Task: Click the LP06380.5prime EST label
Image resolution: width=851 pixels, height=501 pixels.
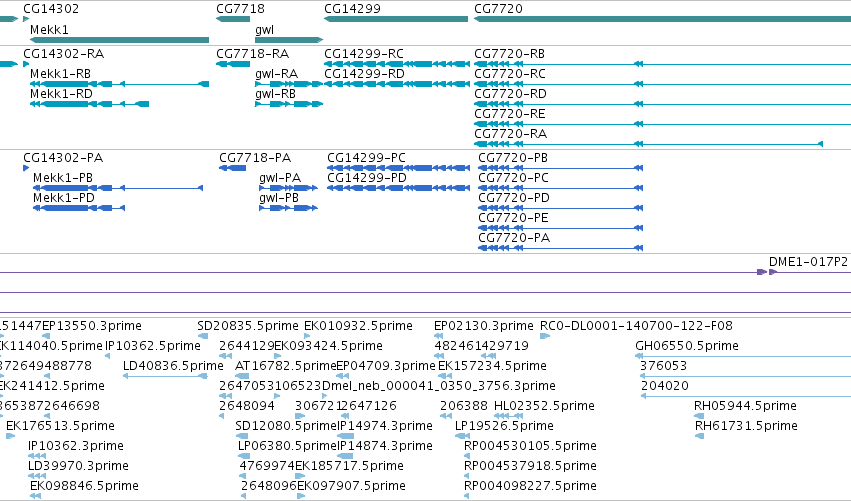Action: pyautogui.click(x=288, y=446)
